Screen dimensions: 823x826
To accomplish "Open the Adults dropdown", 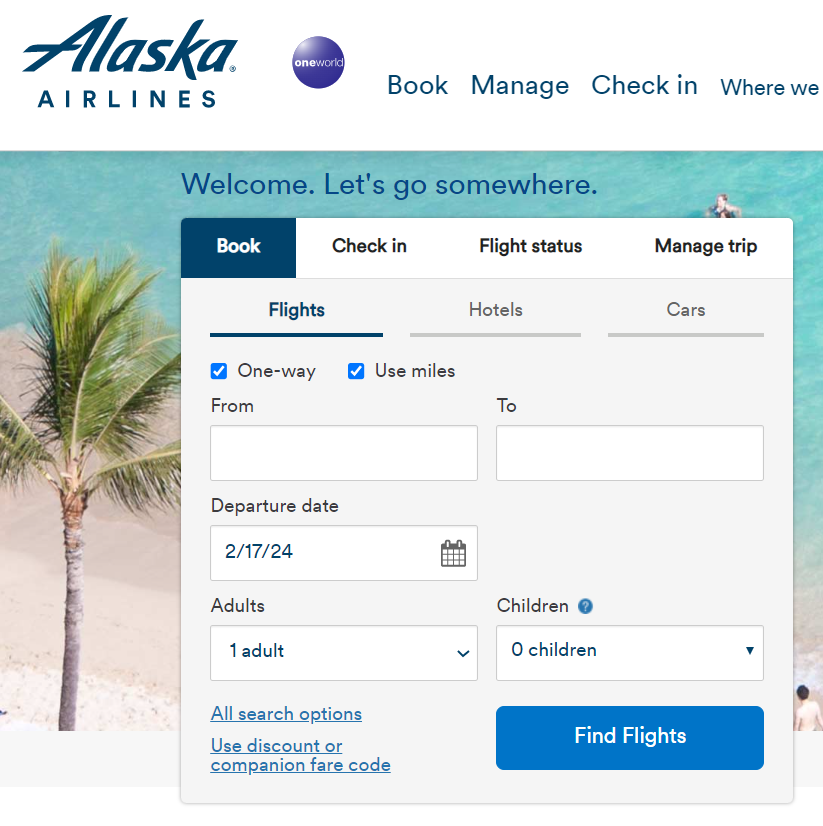I will click(343, 652).
